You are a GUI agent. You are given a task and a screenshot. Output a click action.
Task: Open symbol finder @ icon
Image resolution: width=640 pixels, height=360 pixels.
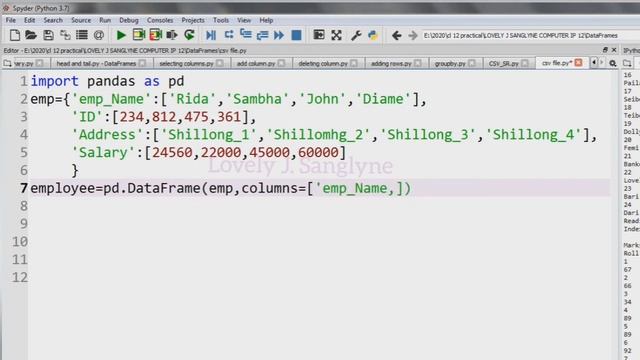point(98,35)
